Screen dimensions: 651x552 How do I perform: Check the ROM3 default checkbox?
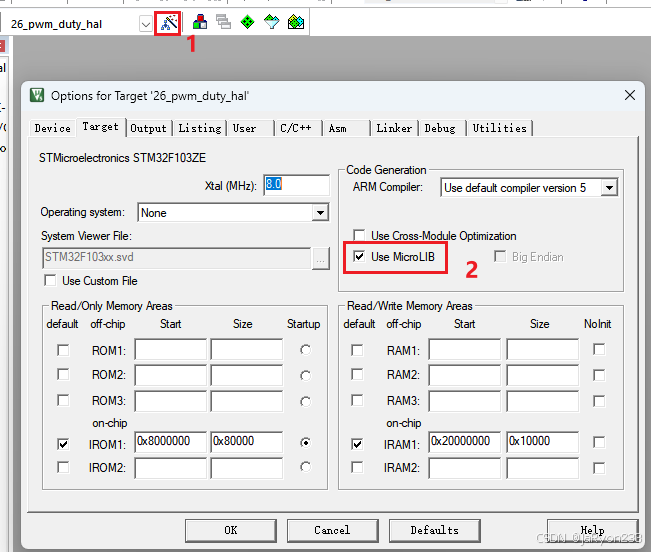coord(63,401)
